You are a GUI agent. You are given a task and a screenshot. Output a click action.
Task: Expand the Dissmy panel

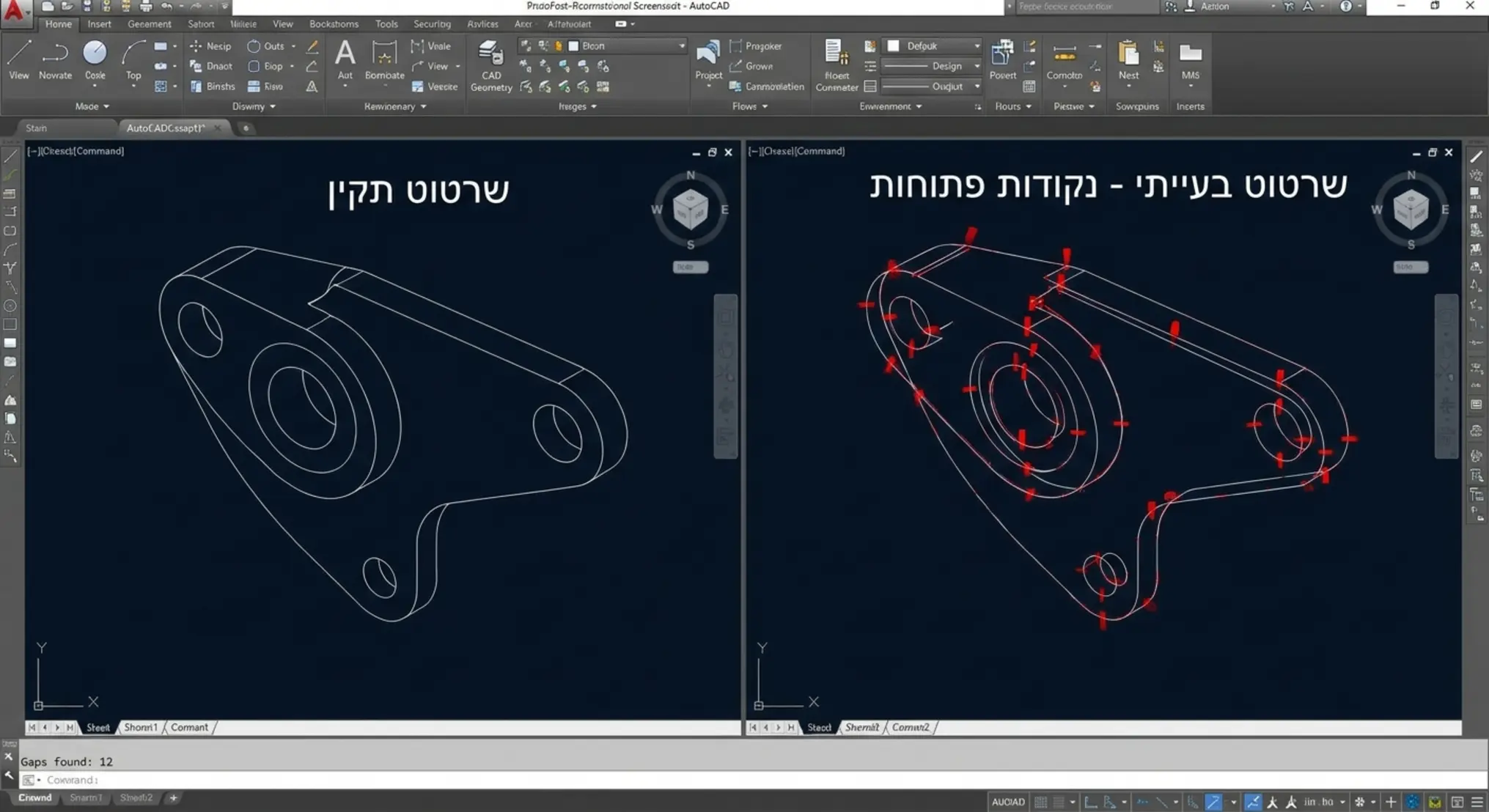254,106
